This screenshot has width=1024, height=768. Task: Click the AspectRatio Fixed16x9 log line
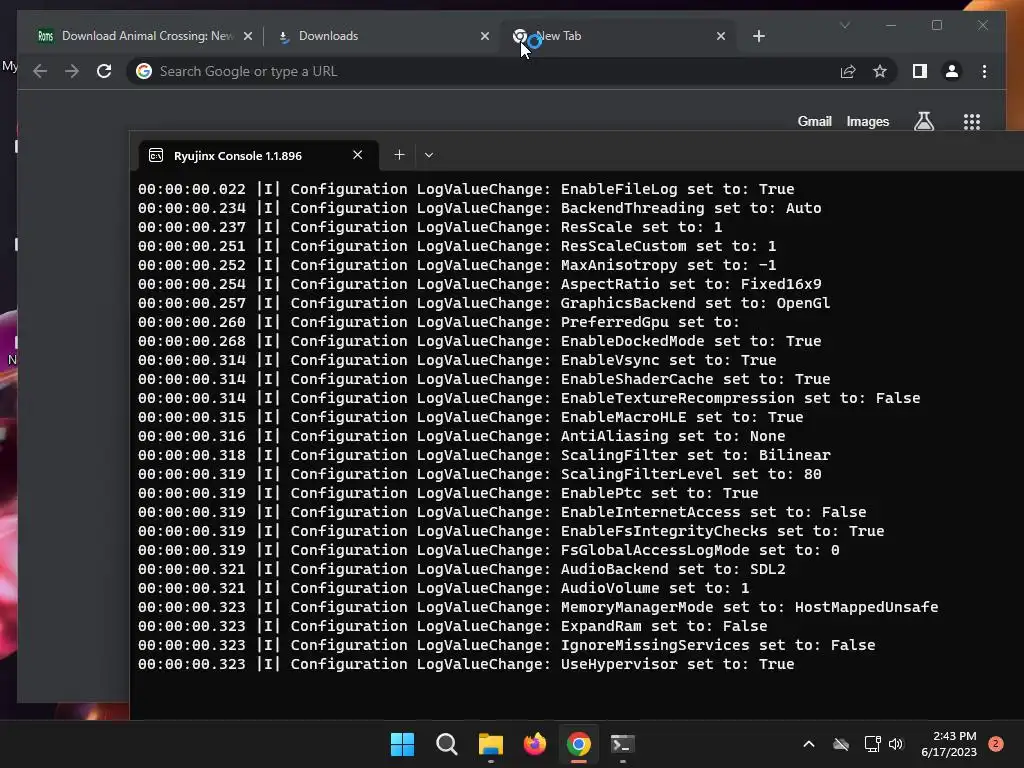click(x=480, y=284)
